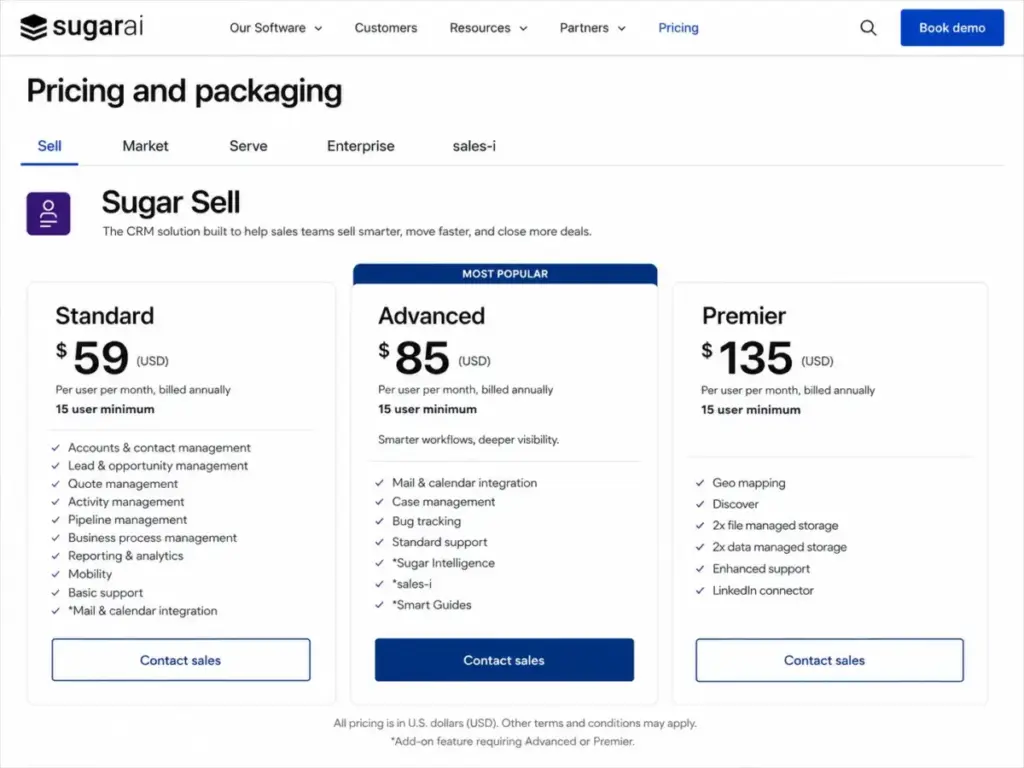Click the Add-on feature footnote text
This screenshot has height=768, width=1024.
point(513,741)
